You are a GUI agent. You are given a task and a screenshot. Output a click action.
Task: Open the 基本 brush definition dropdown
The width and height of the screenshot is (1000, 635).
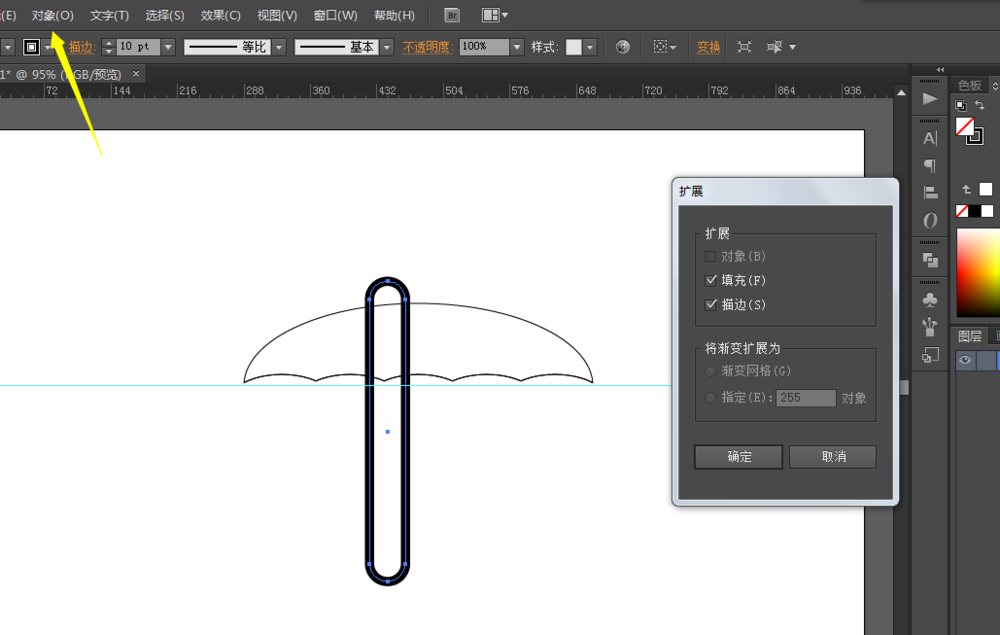click(386, 47)
